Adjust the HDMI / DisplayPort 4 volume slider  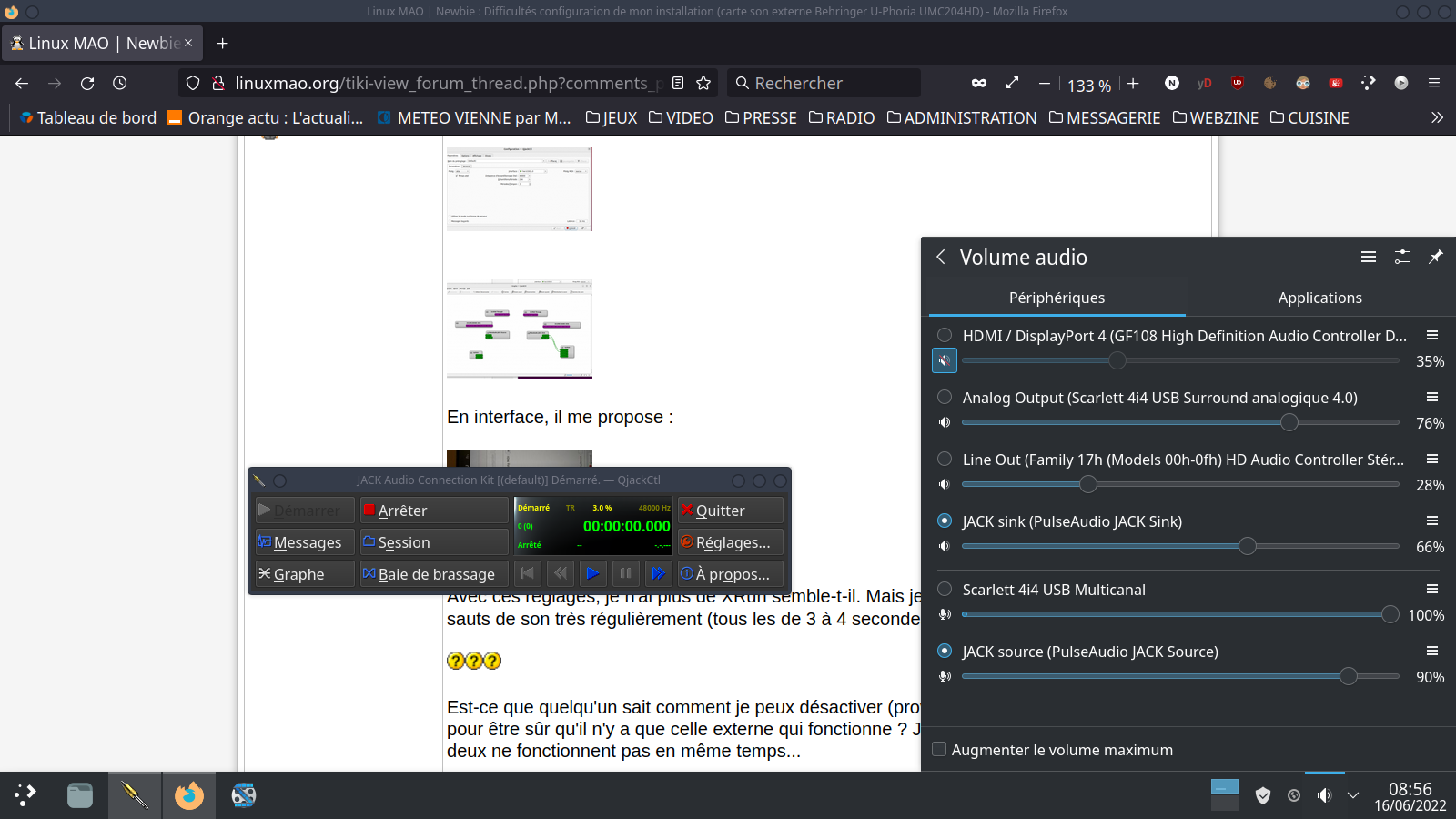point(1180,361)
